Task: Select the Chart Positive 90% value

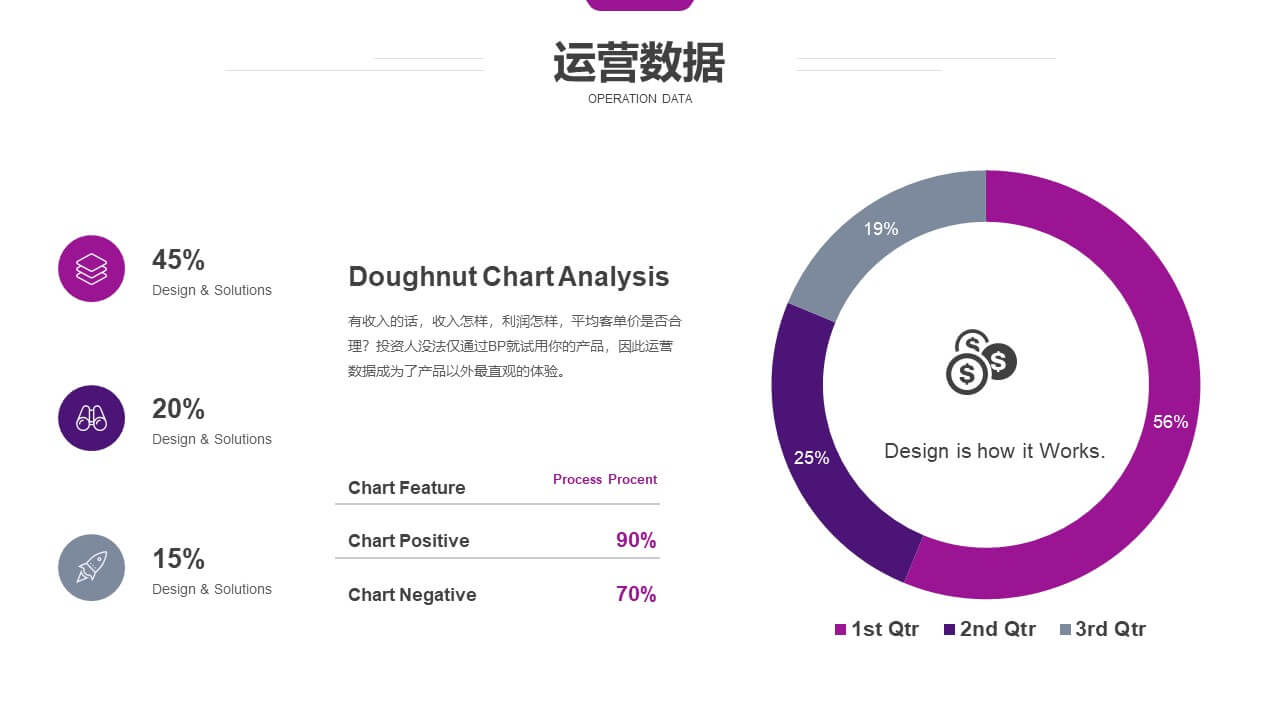Action: click(636, 540)
